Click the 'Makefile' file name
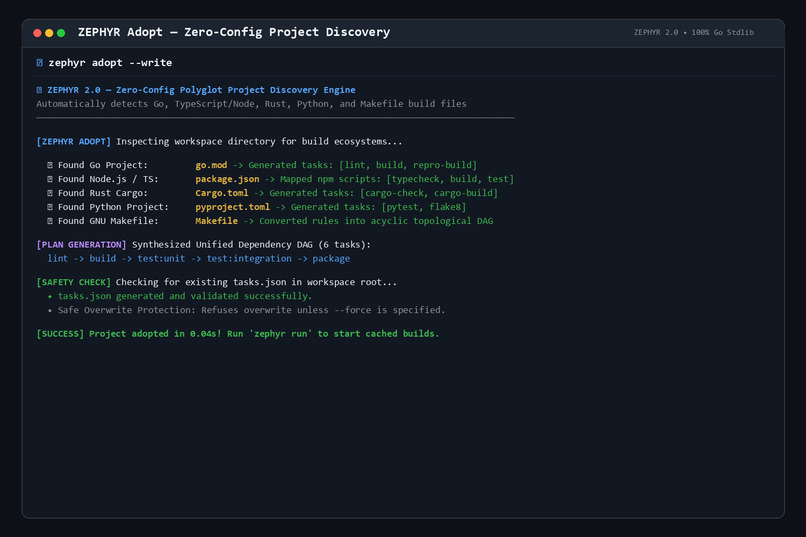806x537 pixels. (x=216, y=220)
